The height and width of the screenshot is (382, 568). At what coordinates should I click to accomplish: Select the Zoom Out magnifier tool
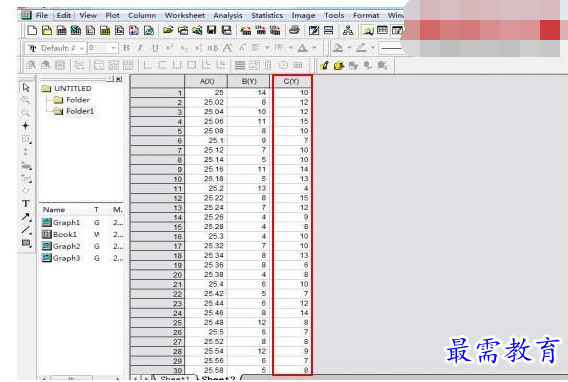coord(26,113)
